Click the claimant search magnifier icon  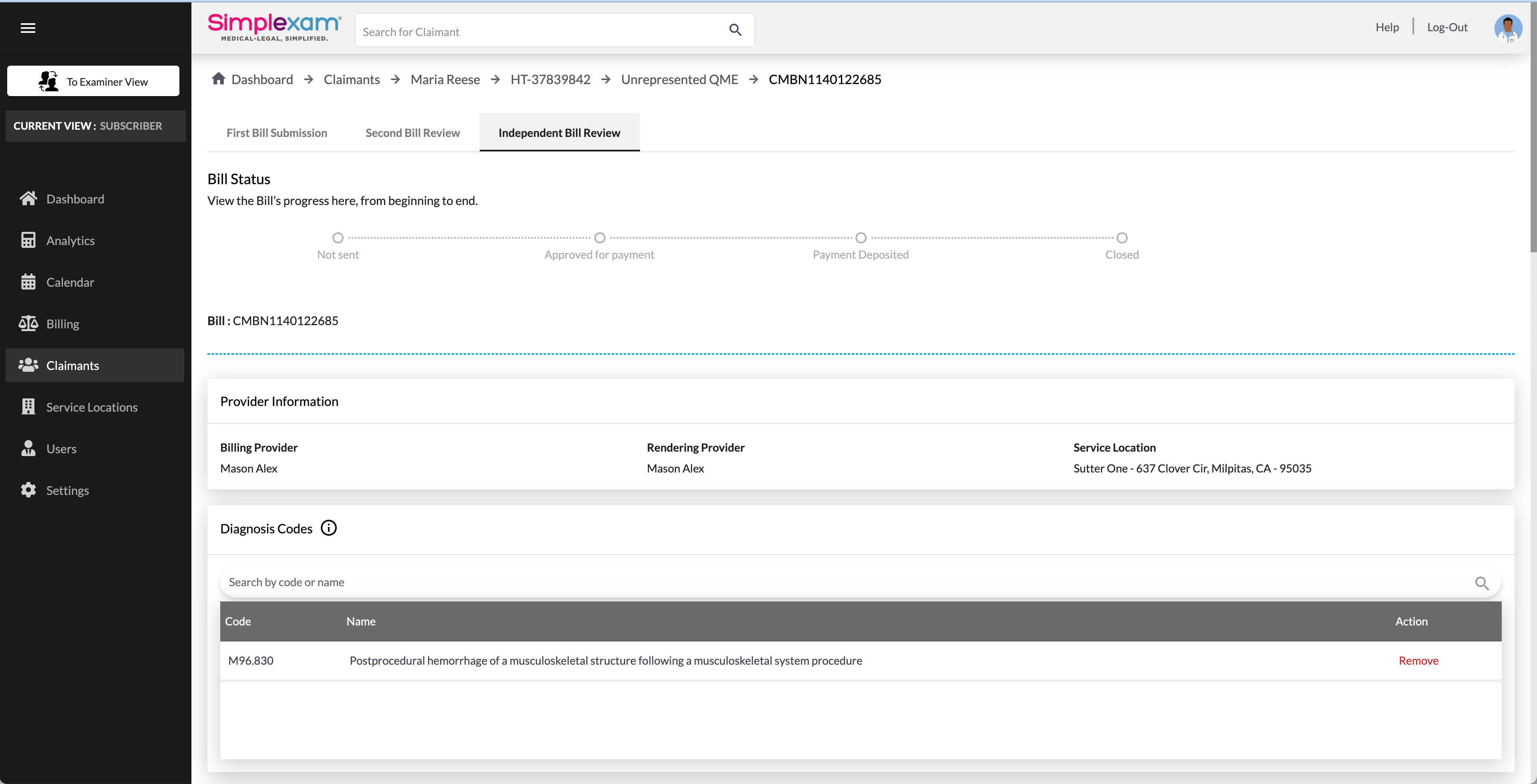[x=735, y=30]
